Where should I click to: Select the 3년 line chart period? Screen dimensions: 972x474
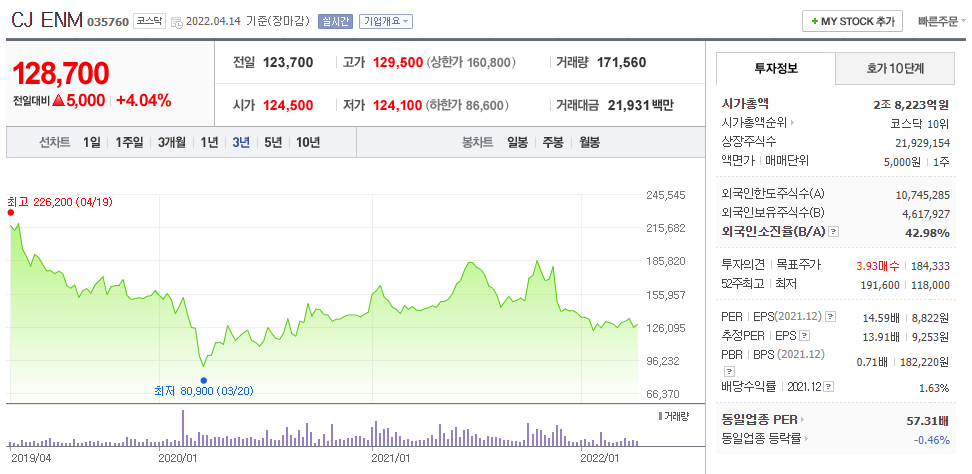click(241, 143)
